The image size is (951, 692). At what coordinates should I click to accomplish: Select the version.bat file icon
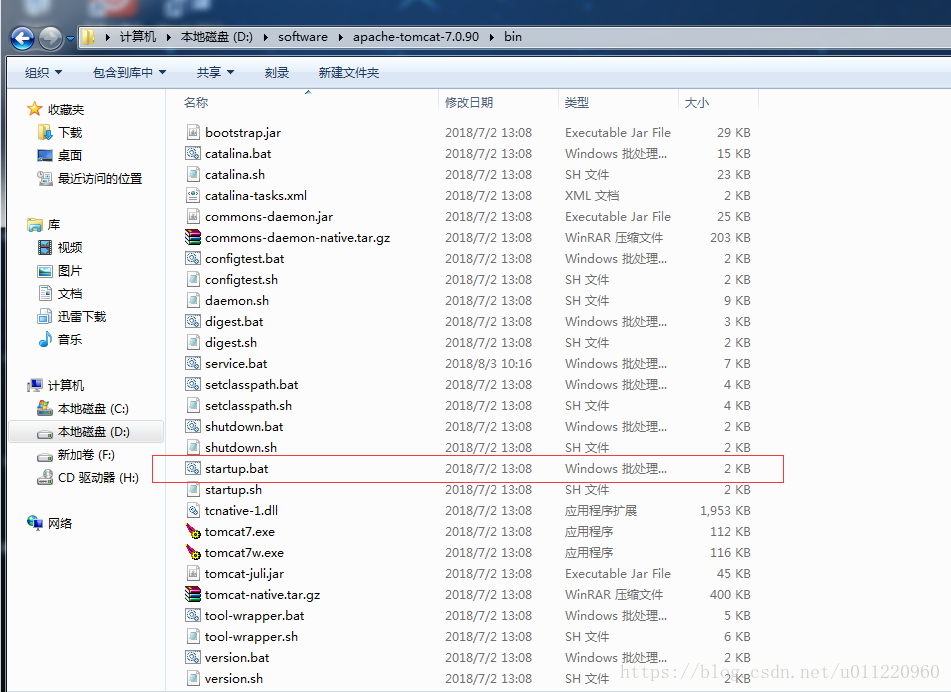(193, 657)
